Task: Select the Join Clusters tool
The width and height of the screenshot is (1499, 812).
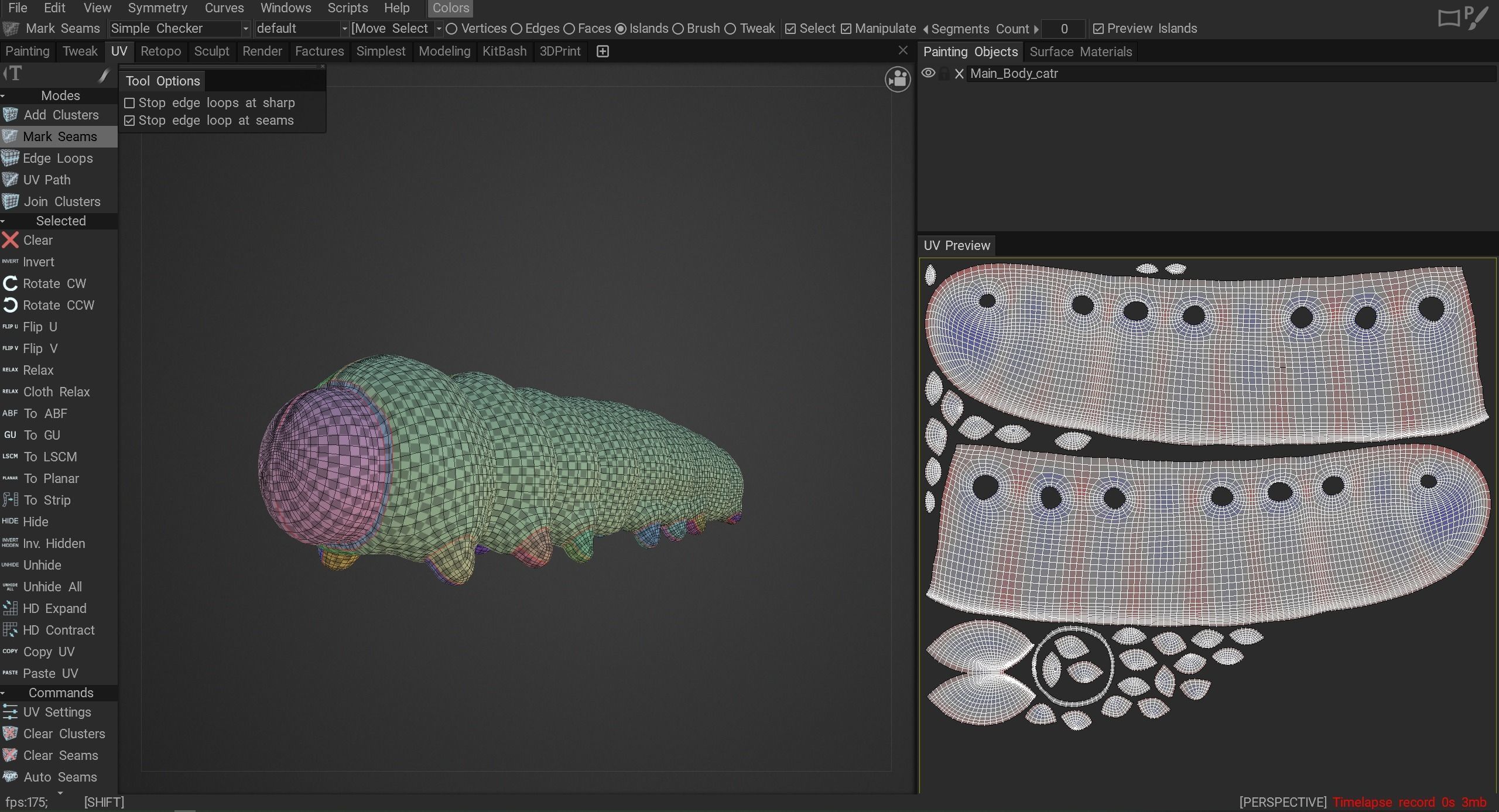Action: click(x=61, y=201)
